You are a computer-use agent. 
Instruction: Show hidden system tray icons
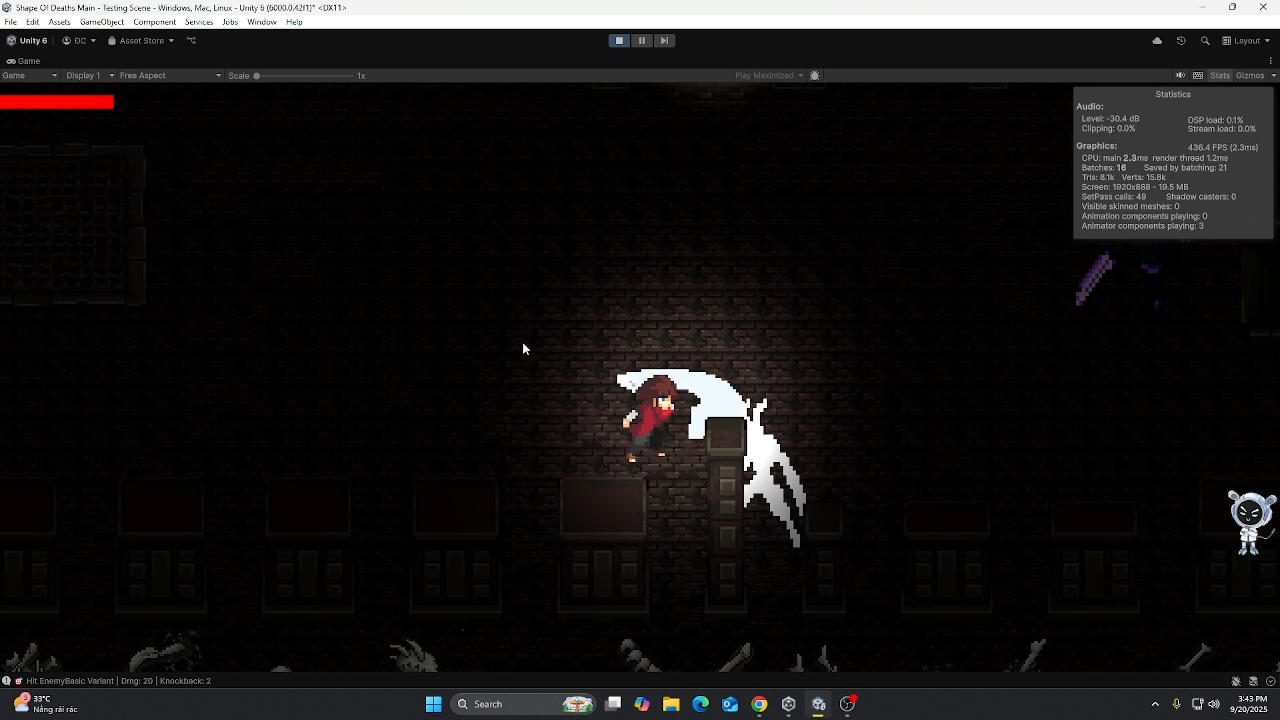1155,704
